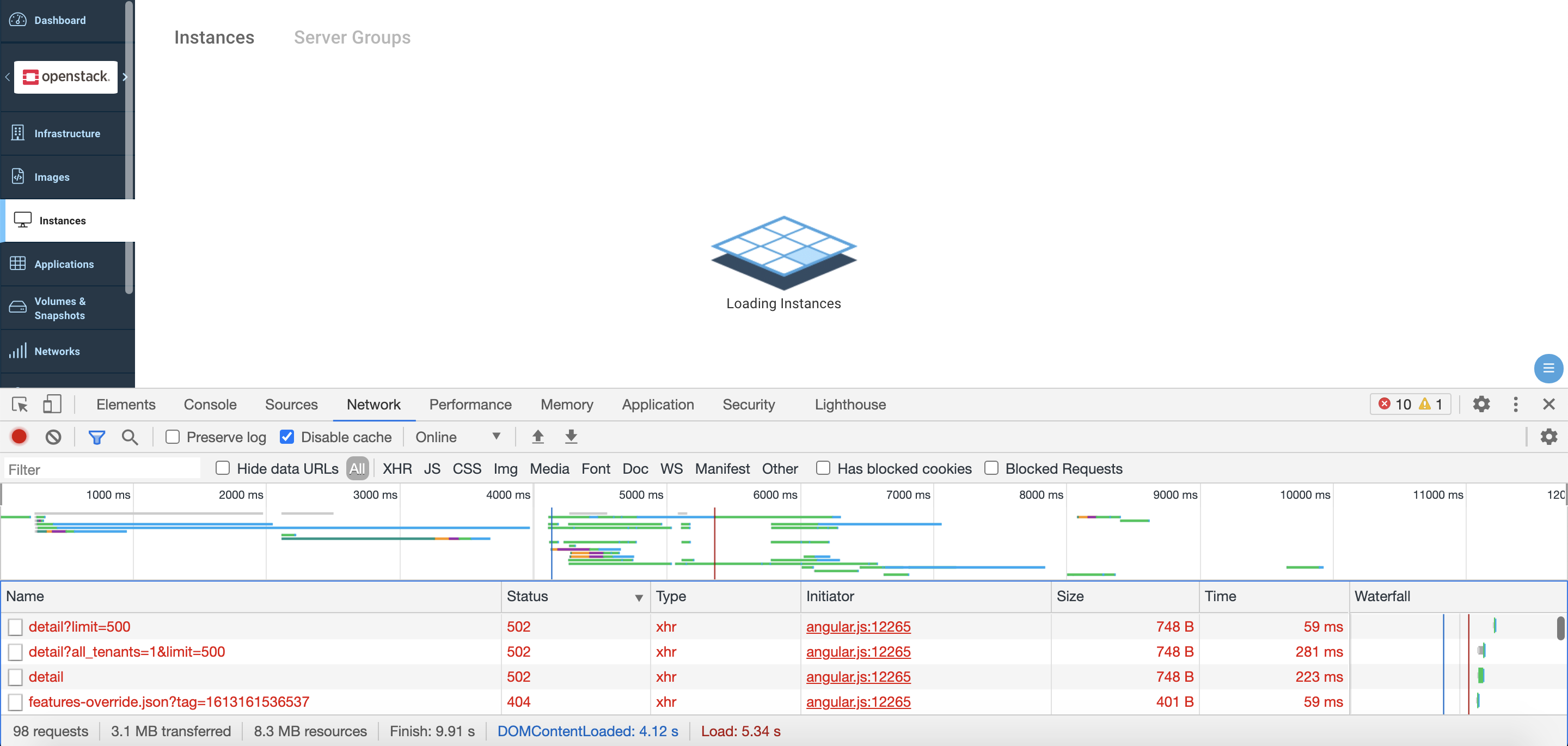Click the blue floating menu button
Screen dimensions: 1568x746
1548,369
